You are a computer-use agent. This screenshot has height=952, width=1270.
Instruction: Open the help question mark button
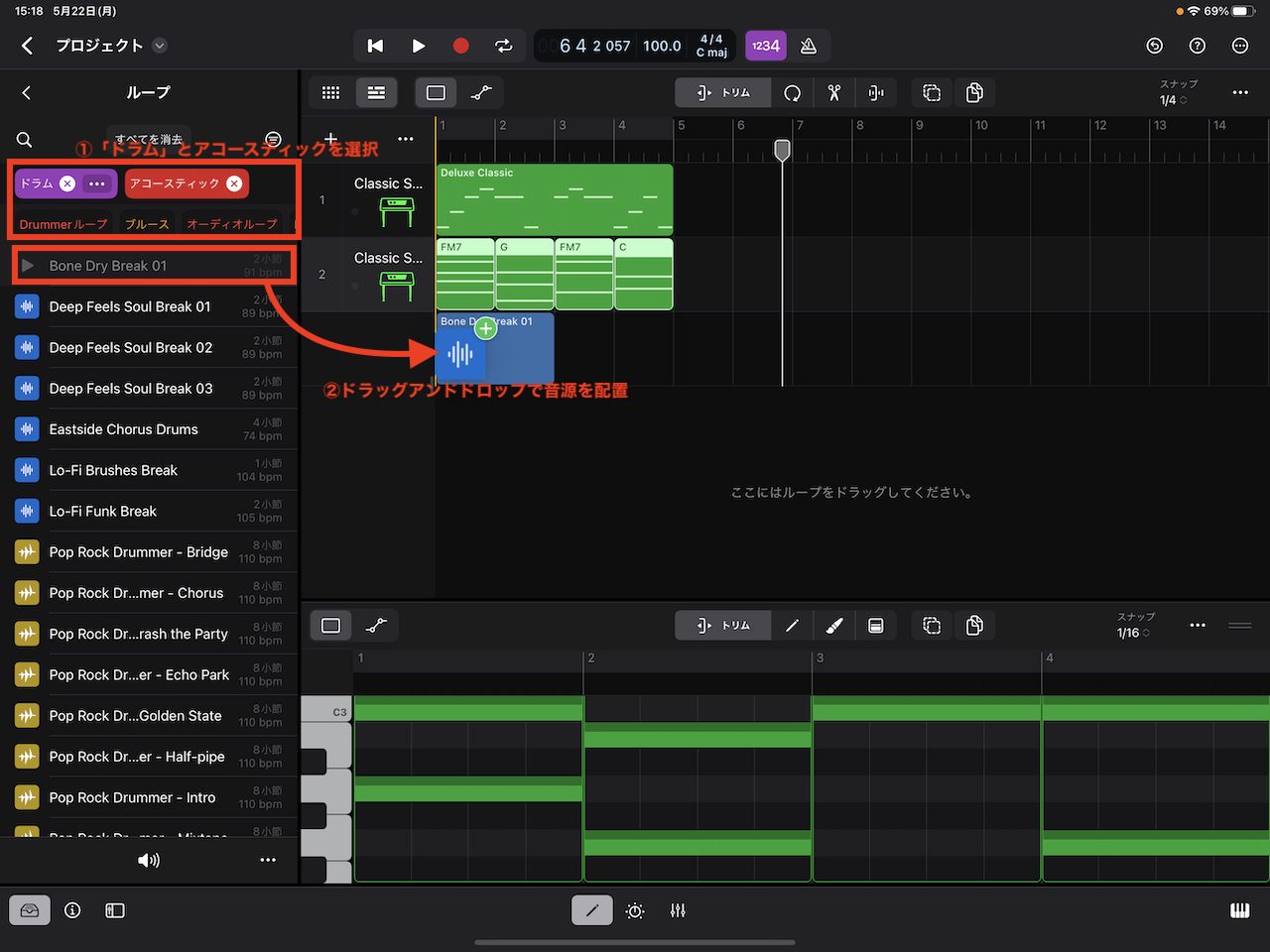pyautogui.click(x=1198, y=46)
